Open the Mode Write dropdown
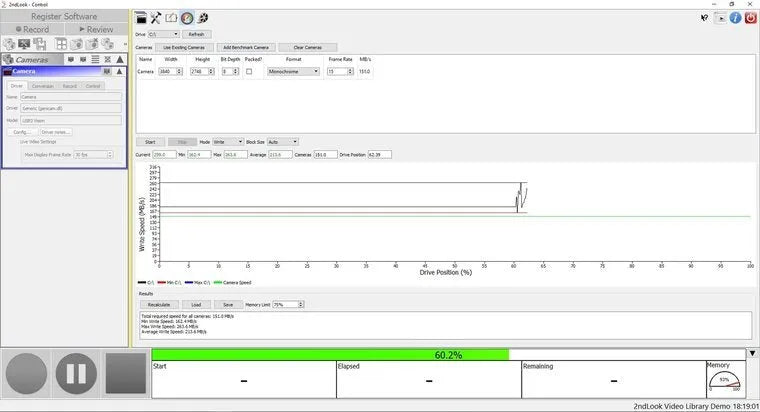Screen dimensions: 760x412 tap(227, 142)
